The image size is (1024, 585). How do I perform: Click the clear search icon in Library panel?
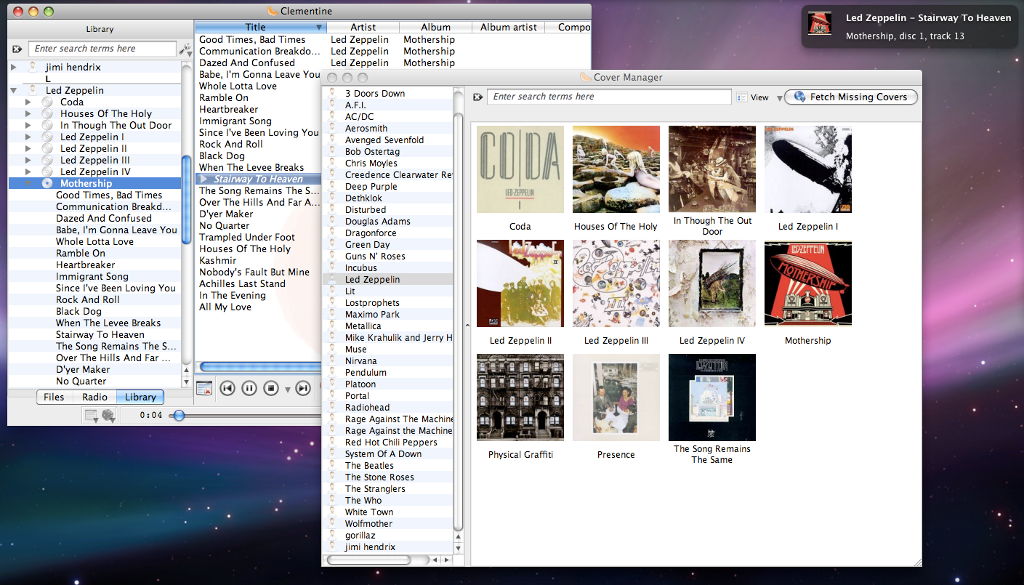(x=17, y=49)
